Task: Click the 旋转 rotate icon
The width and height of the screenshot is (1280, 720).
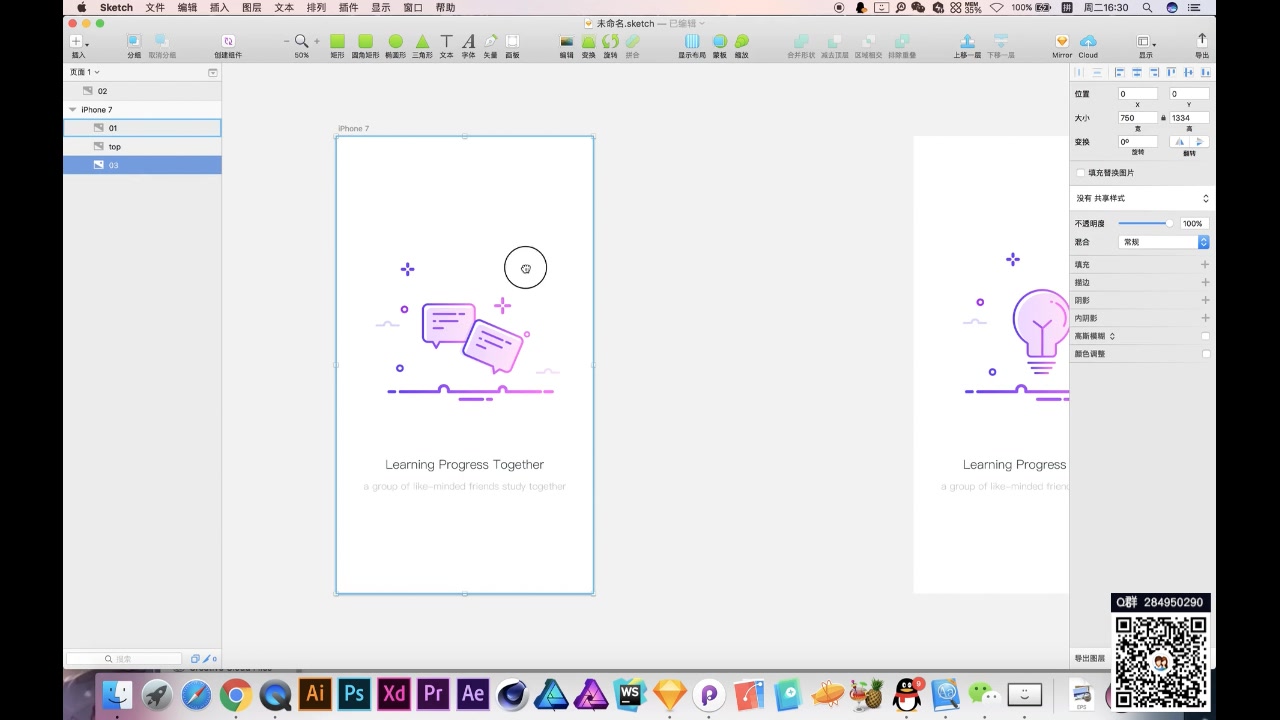Action: (x=610, y=42)
